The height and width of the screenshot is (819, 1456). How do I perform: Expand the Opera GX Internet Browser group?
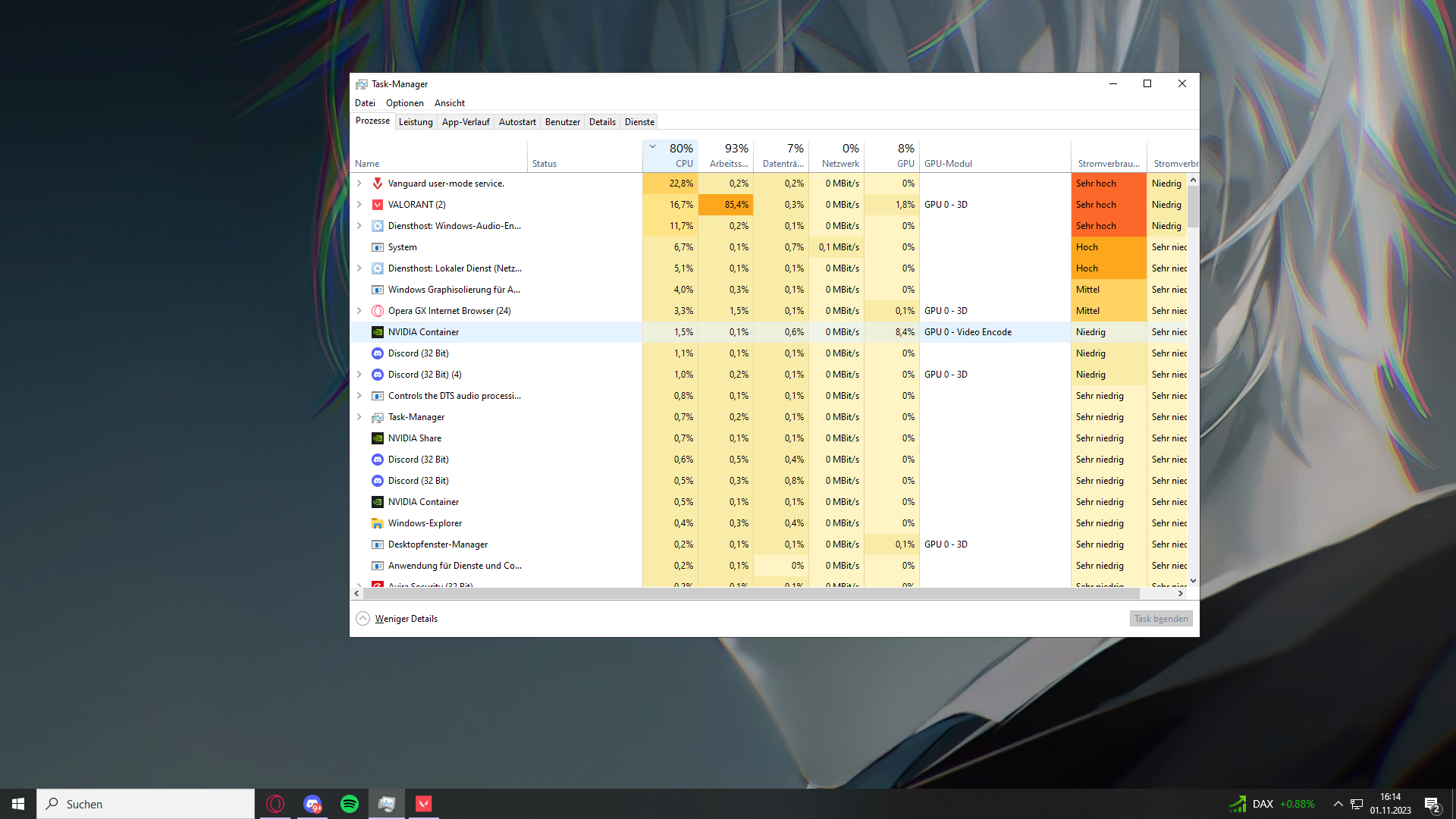pyautogui.click(x=359, y=311)
